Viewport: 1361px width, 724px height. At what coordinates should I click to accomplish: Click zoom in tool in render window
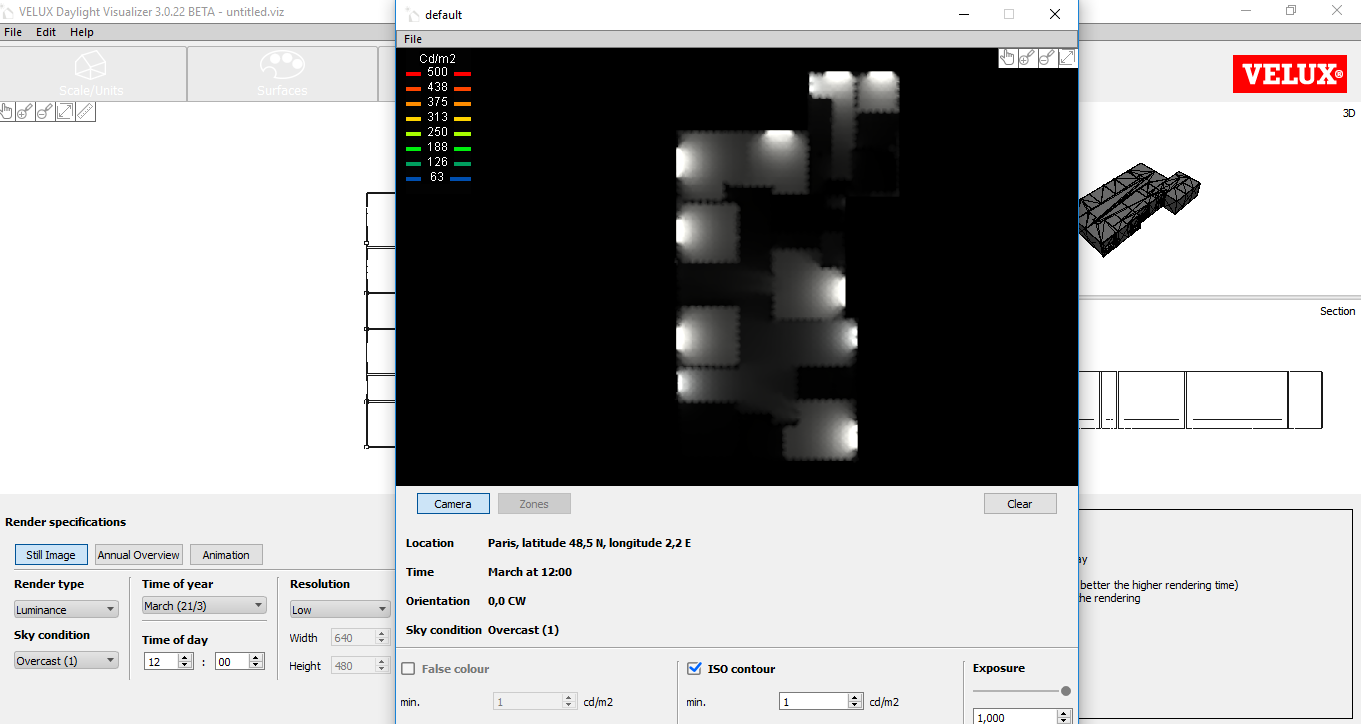(x=1028, y=58)
